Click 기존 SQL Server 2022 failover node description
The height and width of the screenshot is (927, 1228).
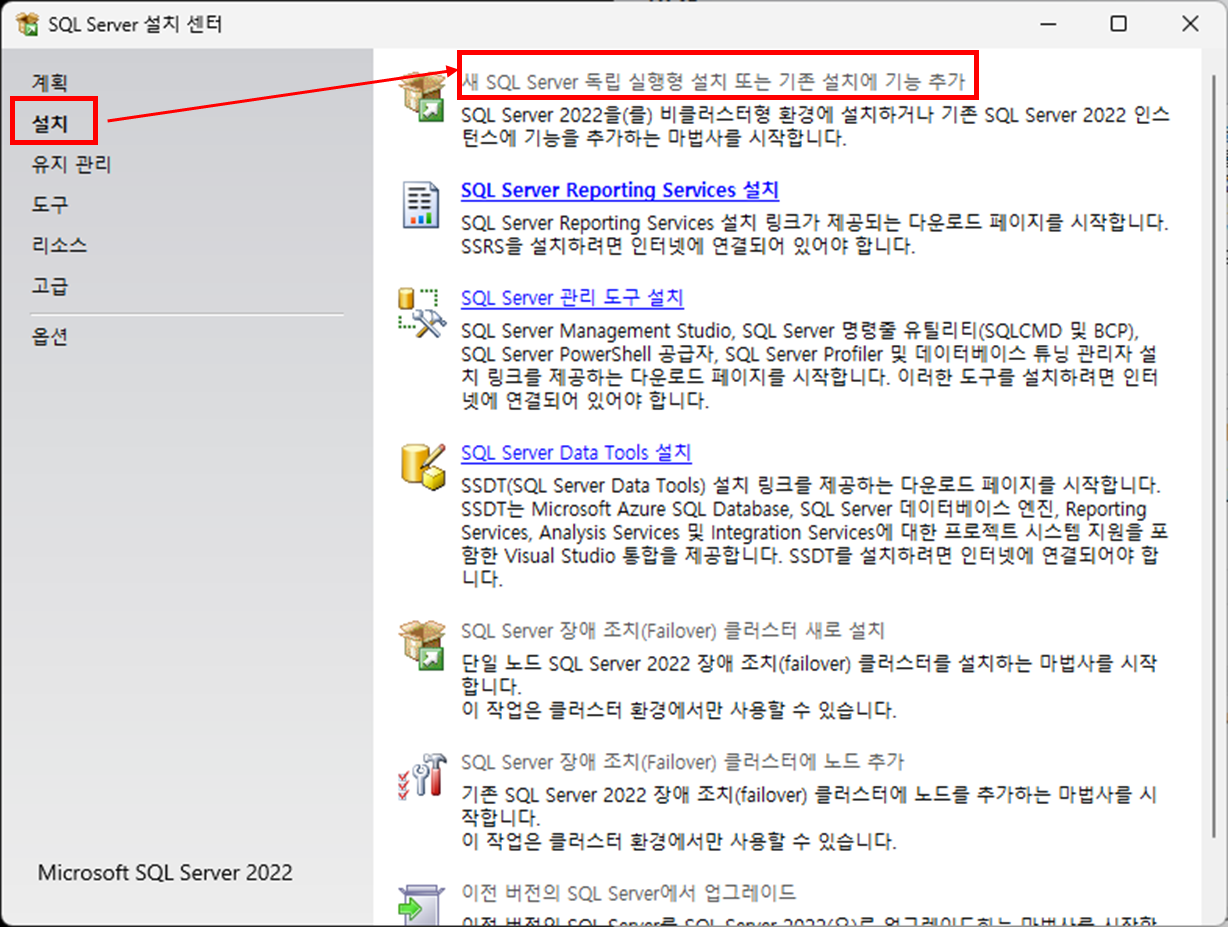(x=809, y=817)
